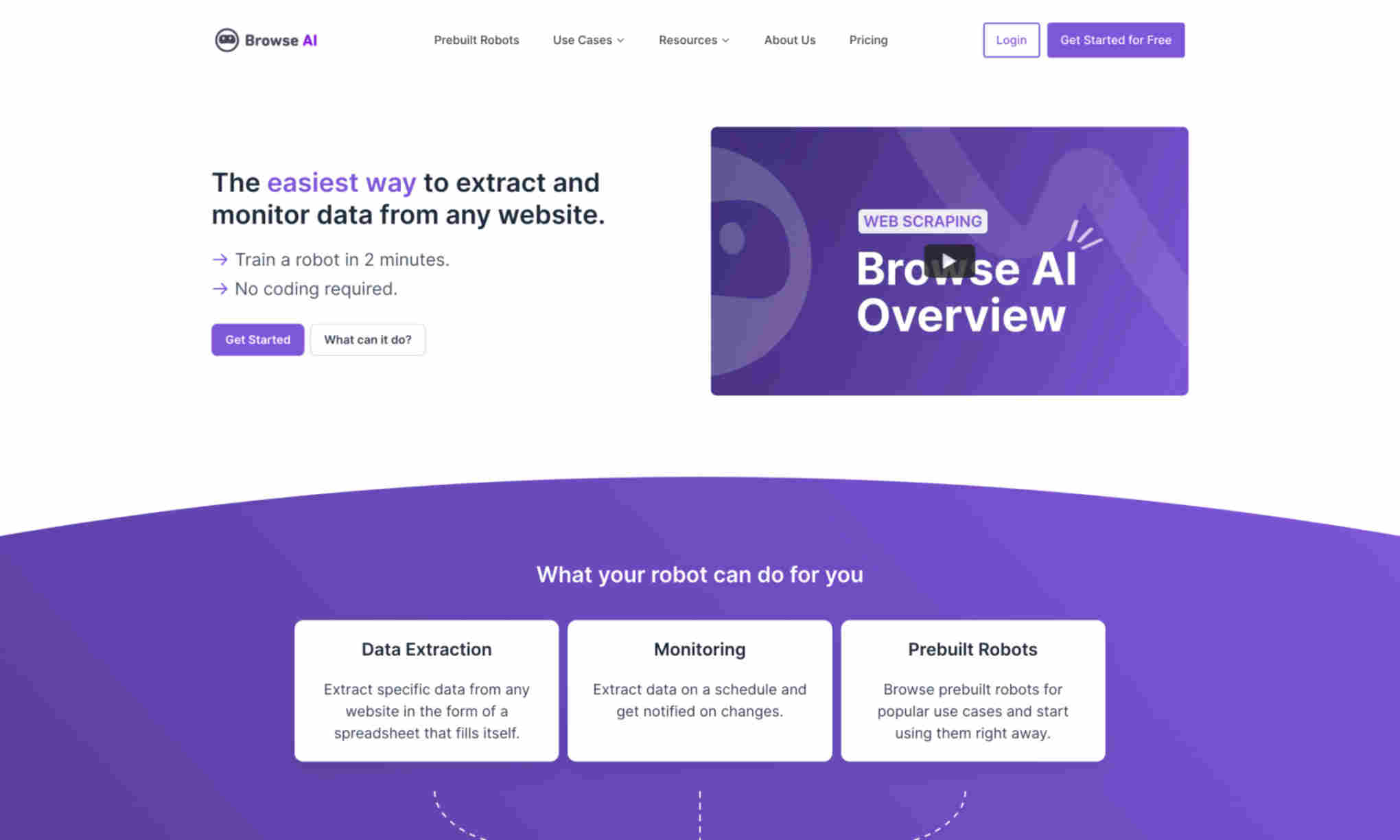The image size is (1400, 840).
Task: Click the Monitoring card icon
Action: coord(700,690)
